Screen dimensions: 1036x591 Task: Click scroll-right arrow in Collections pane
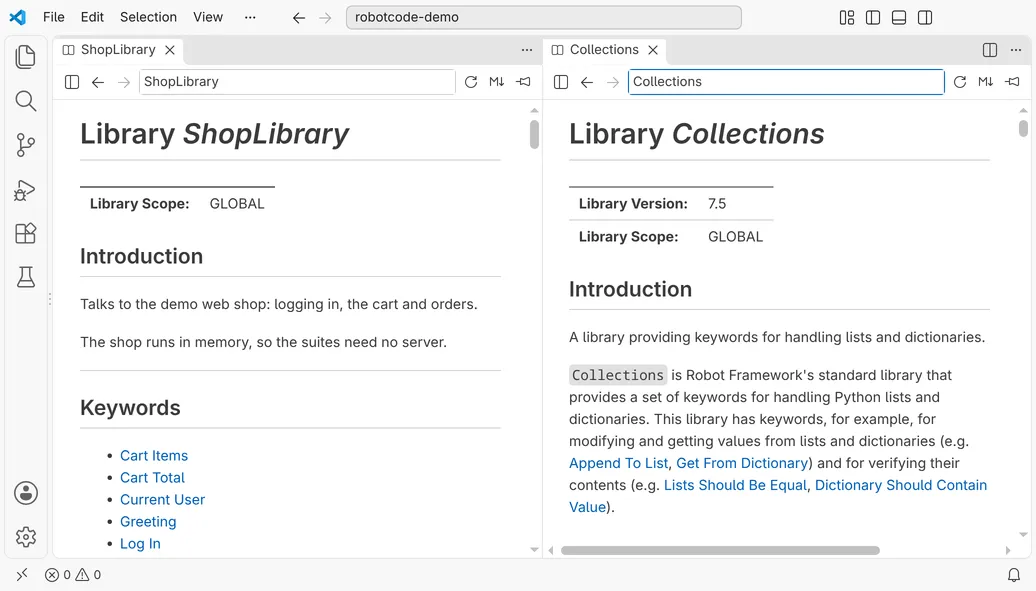coord(1008,550)
